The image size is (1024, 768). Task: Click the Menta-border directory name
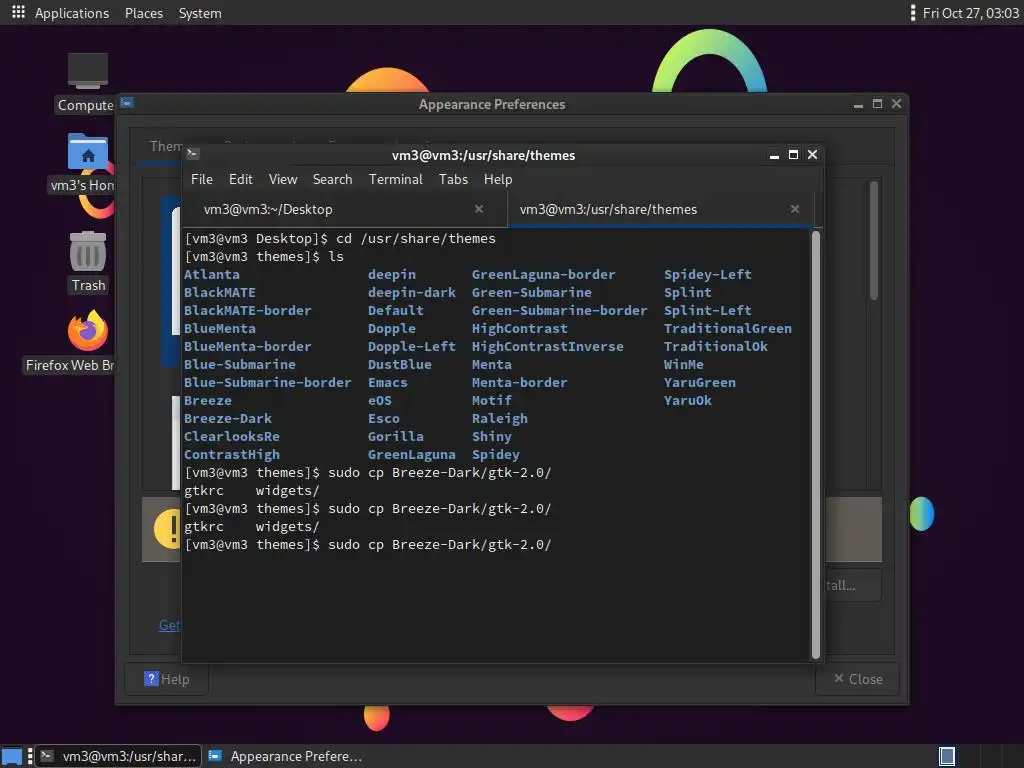tap(519, 383)
